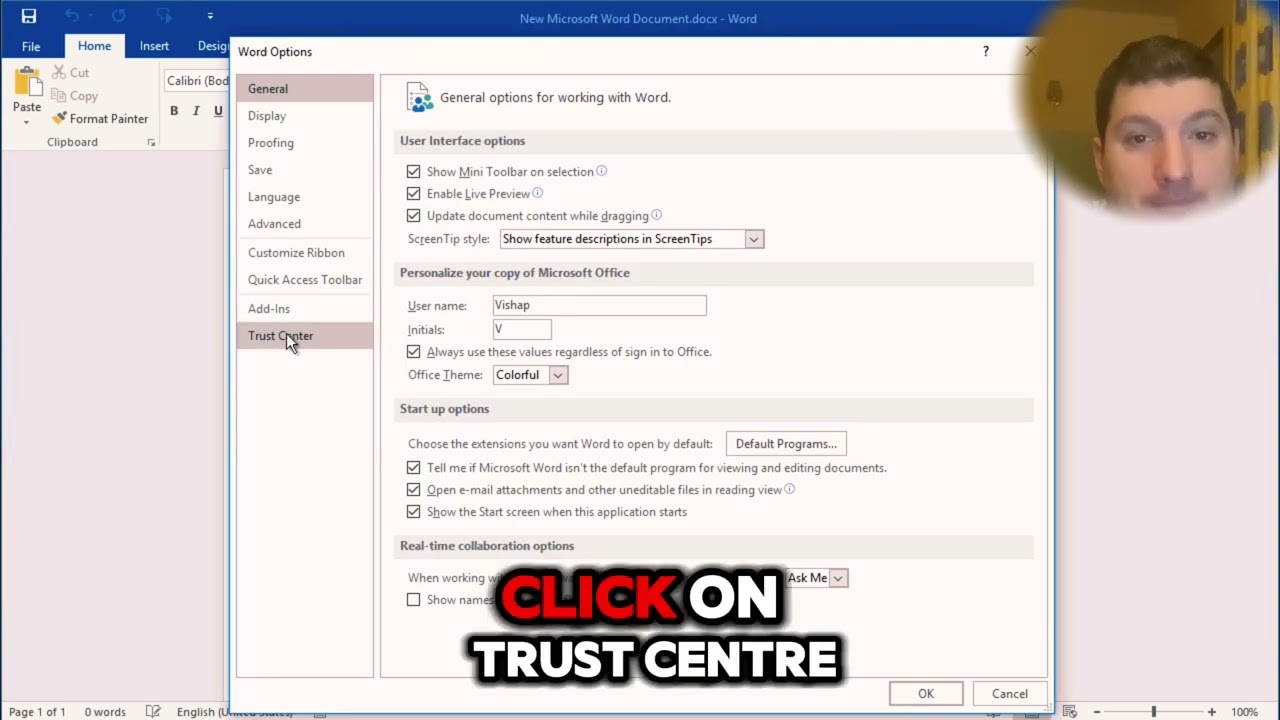Click the zoom slider handle
Screen dimensions: 1280x720
tap(1153, 712)
